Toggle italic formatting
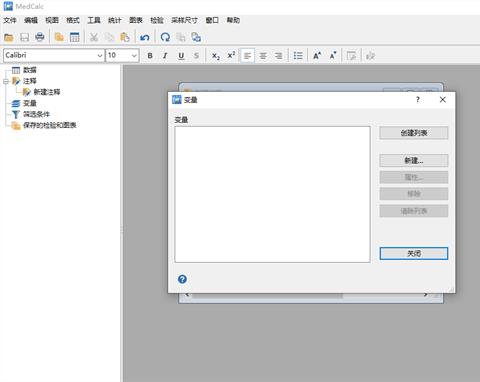 (165, 56)
